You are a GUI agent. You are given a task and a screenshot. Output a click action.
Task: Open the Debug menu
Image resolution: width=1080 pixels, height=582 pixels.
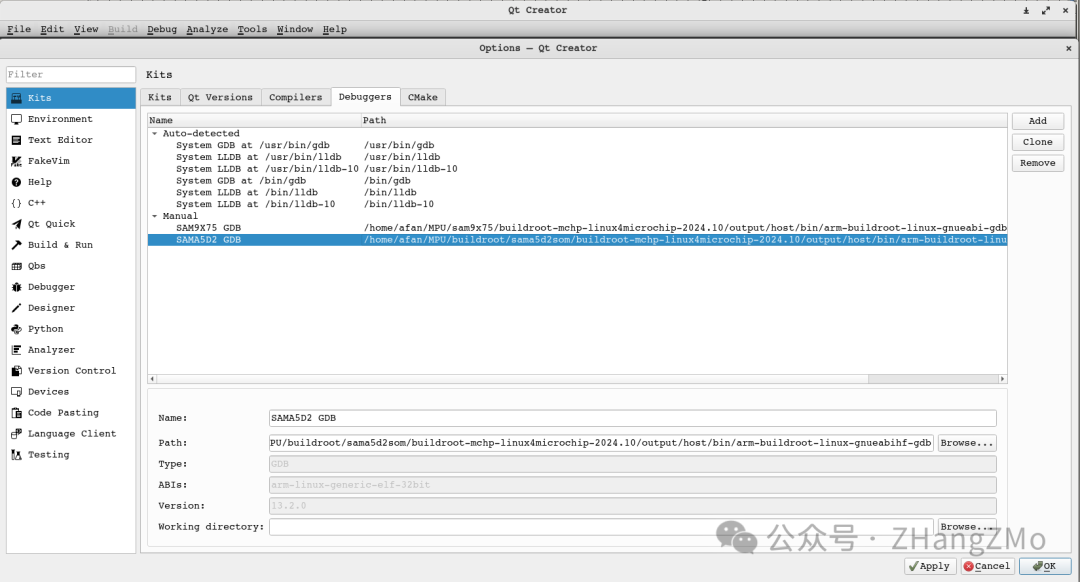(x=162, y=29)
